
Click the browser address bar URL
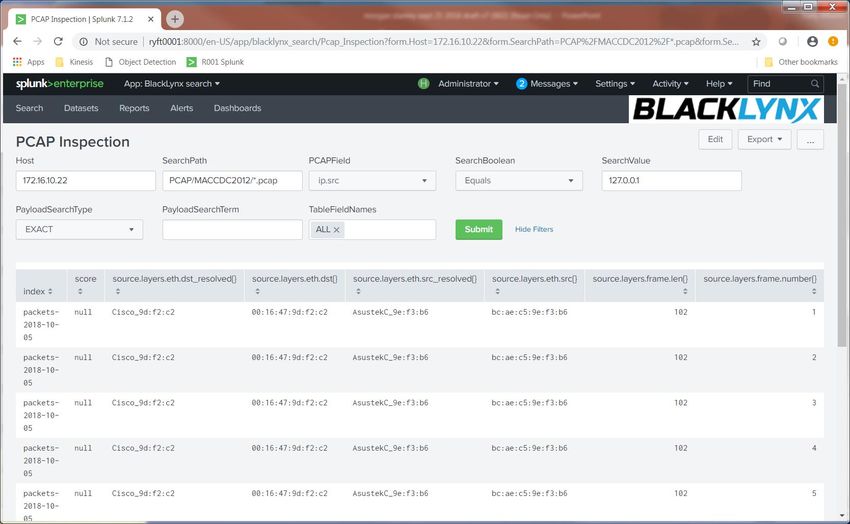443,42
